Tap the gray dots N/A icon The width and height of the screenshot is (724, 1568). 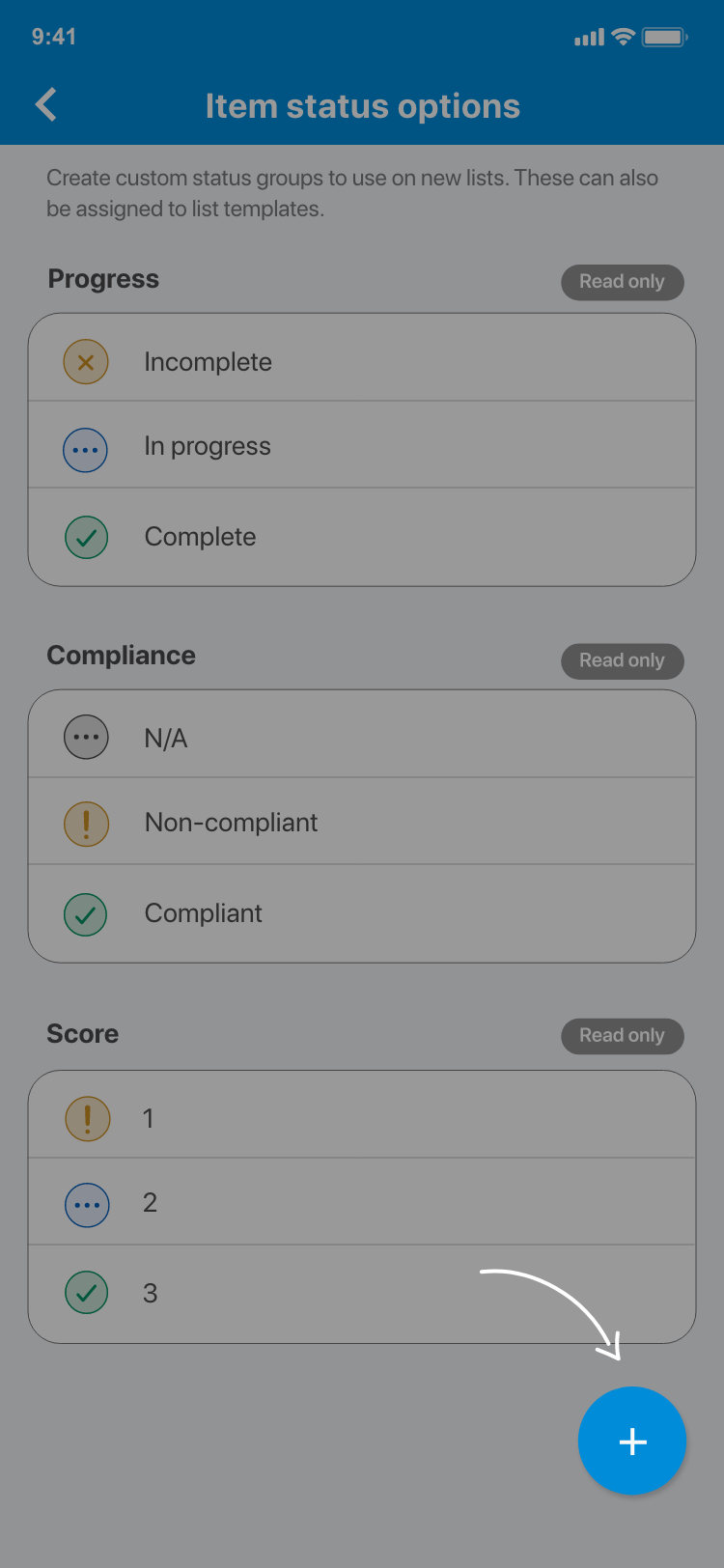(86, 739)
